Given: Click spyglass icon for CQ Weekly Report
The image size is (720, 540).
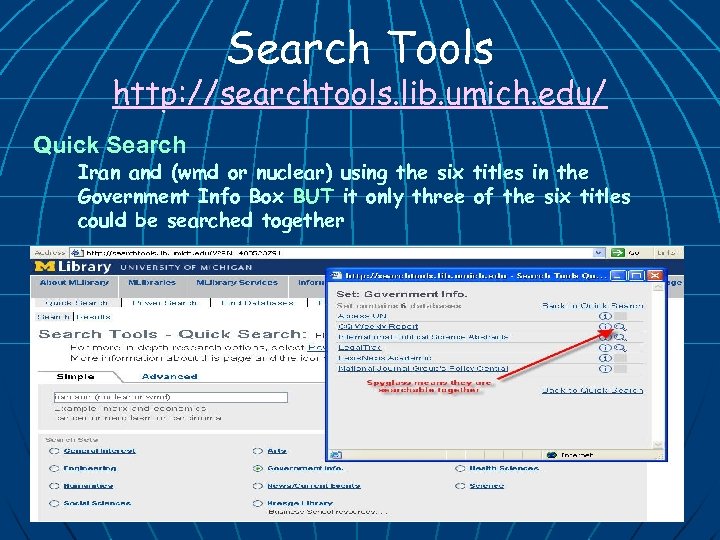Looking at the screenshot, I should point(620,326).
